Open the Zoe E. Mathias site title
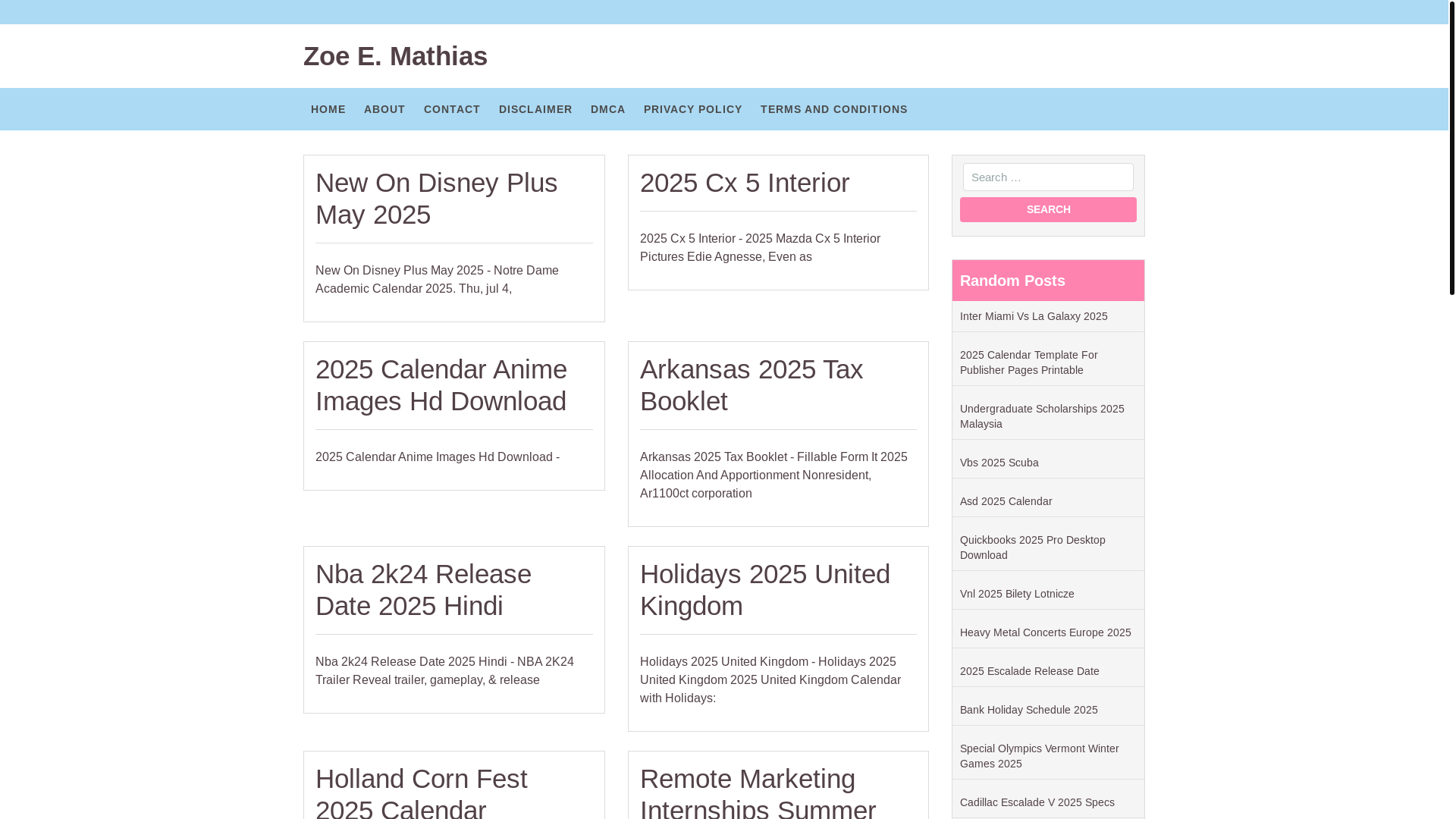1456x819 pixels. point(395,56)
